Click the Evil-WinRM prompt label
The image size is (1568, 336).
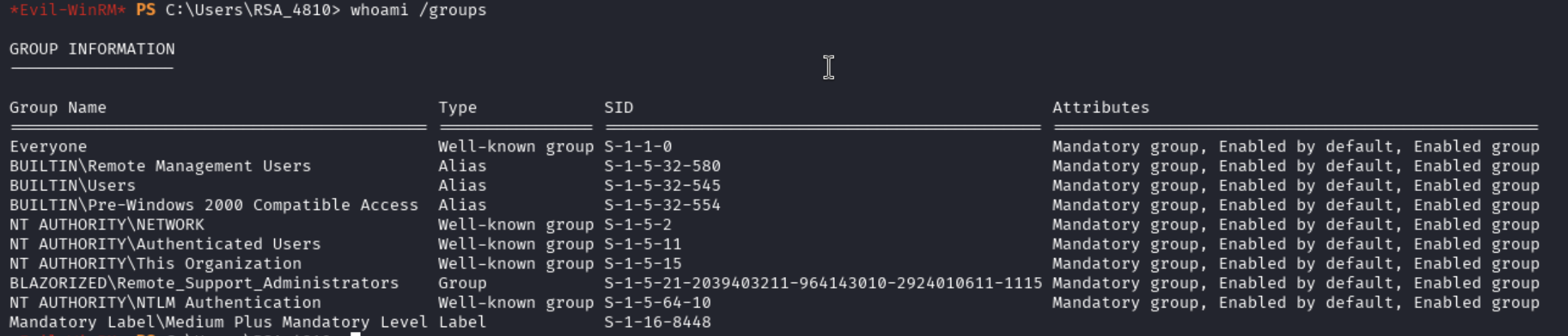coord(67,10)
